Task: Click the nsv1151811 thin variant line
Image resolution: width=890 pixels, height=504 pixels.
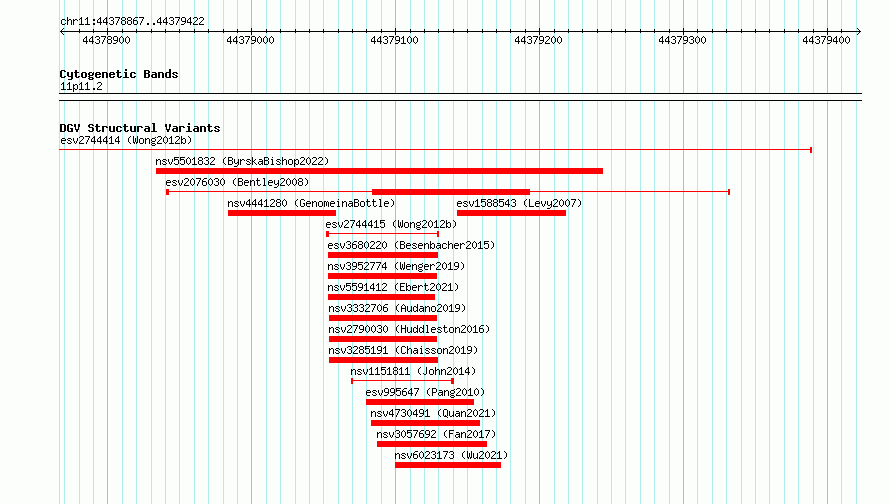Action: click(x=402, y=381)
